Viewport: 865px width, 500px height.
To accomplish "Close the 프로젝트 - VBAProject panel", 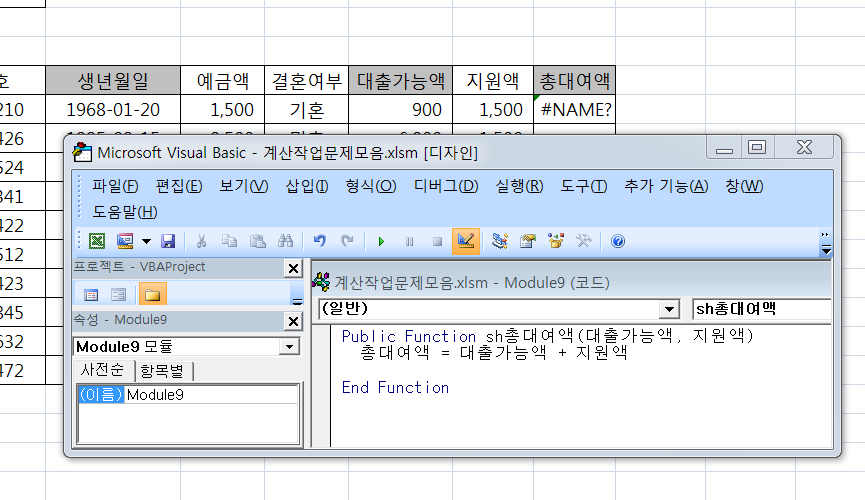I will [x=293, y=269].
